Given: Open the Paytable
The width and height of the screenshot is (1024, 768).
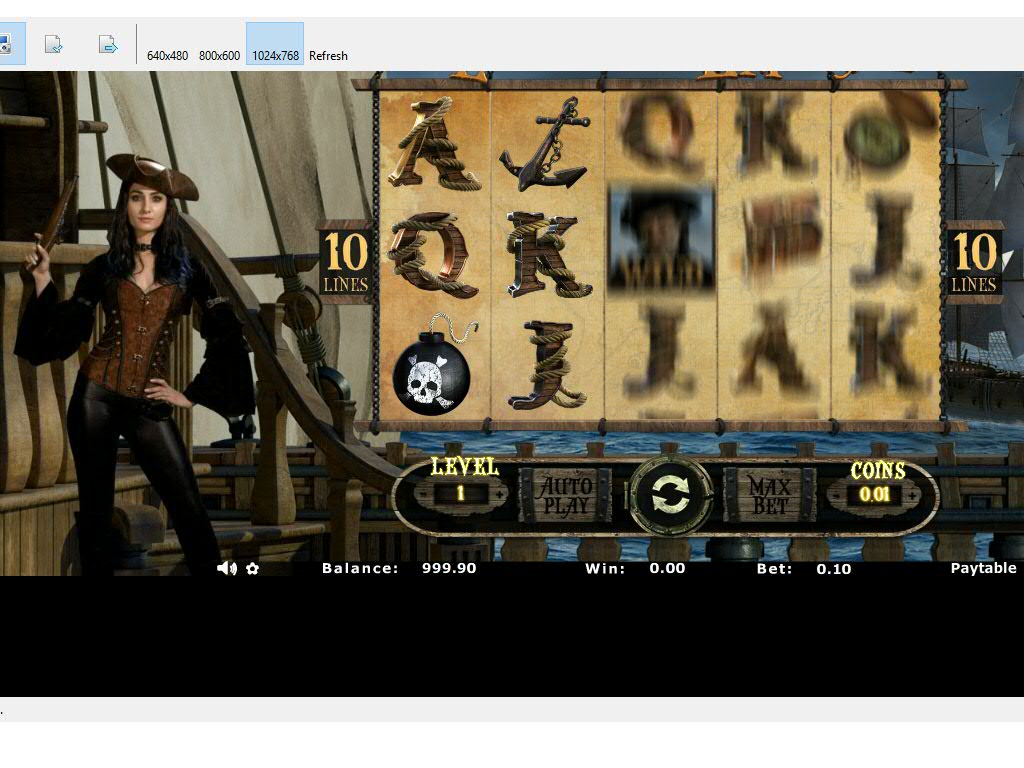Looking at the screenshot, I should 982,568.
